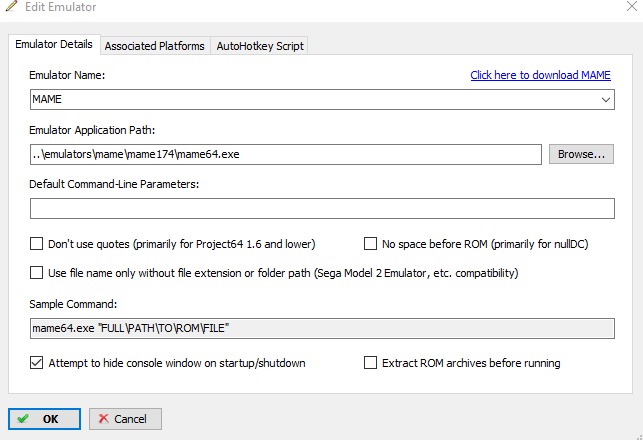The width and height of the screenshot is (643, 440).
Task: Open the Associated Platforms tab
Action: (155, 46)
